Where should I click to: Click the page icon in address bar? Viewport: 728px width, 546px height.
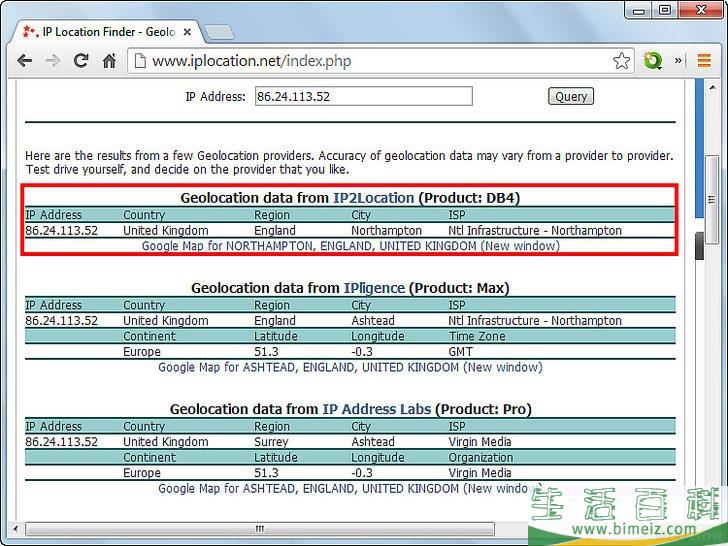[140, 61]
